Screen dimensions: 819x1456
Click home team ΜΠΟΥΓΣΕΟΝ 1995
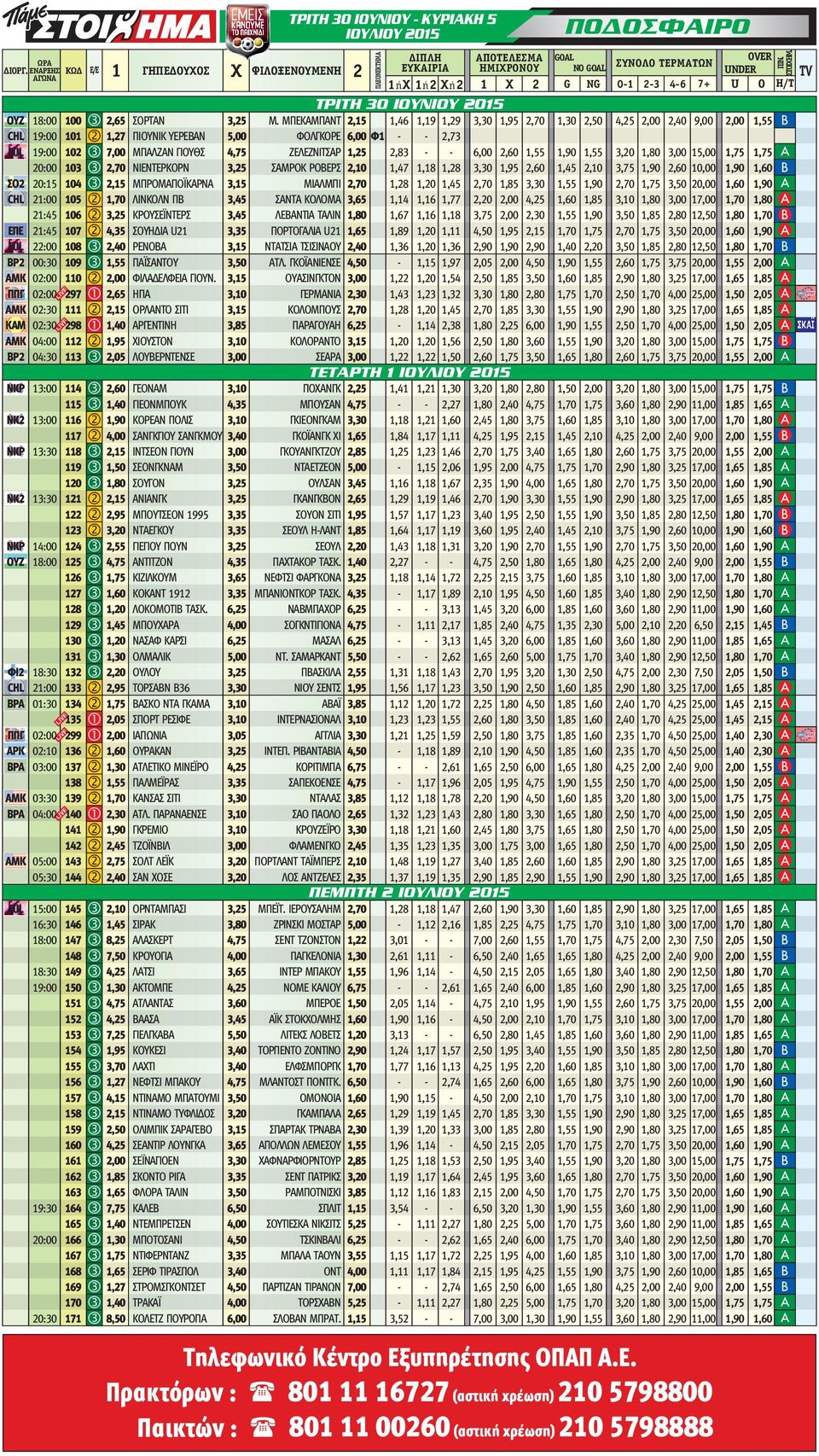tap(171, 515)
